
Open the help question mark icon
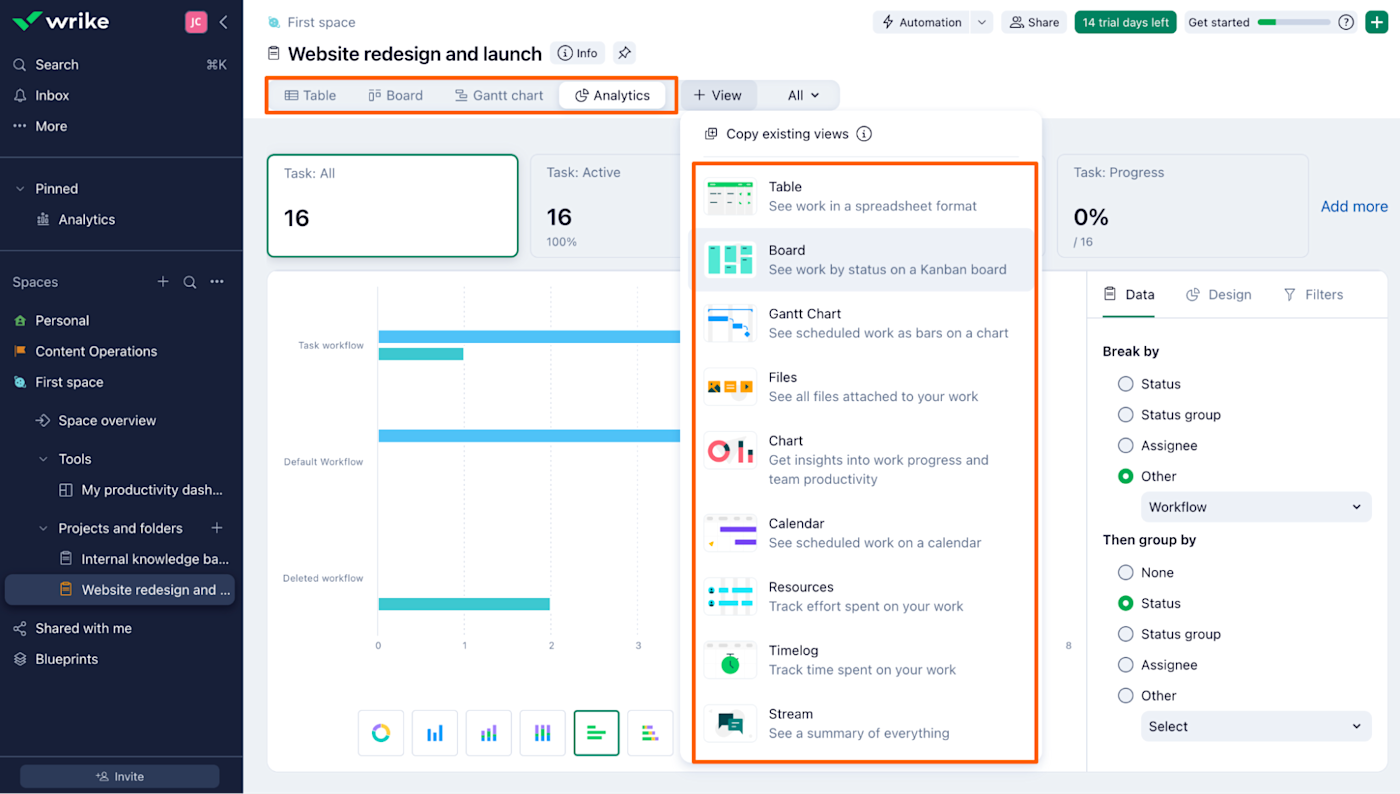click(1346, 22)
